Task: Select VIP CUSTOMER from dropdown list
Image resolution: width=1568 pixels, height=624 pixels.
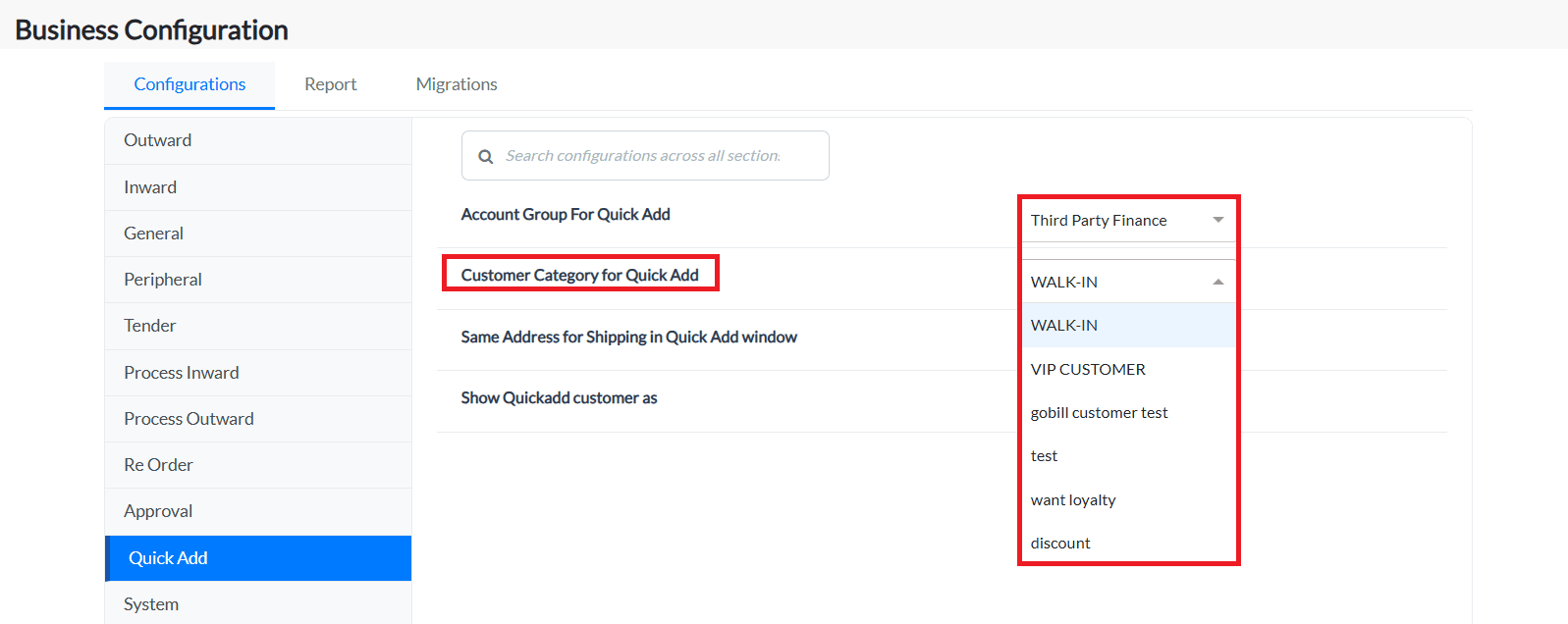Action: coord(1088,369)
